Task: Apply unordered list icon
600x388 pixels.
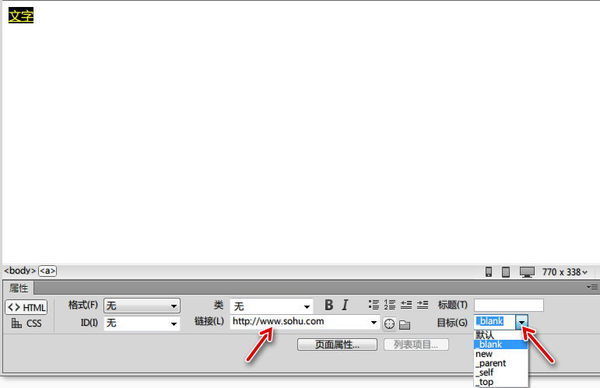Action: [374, 305]
